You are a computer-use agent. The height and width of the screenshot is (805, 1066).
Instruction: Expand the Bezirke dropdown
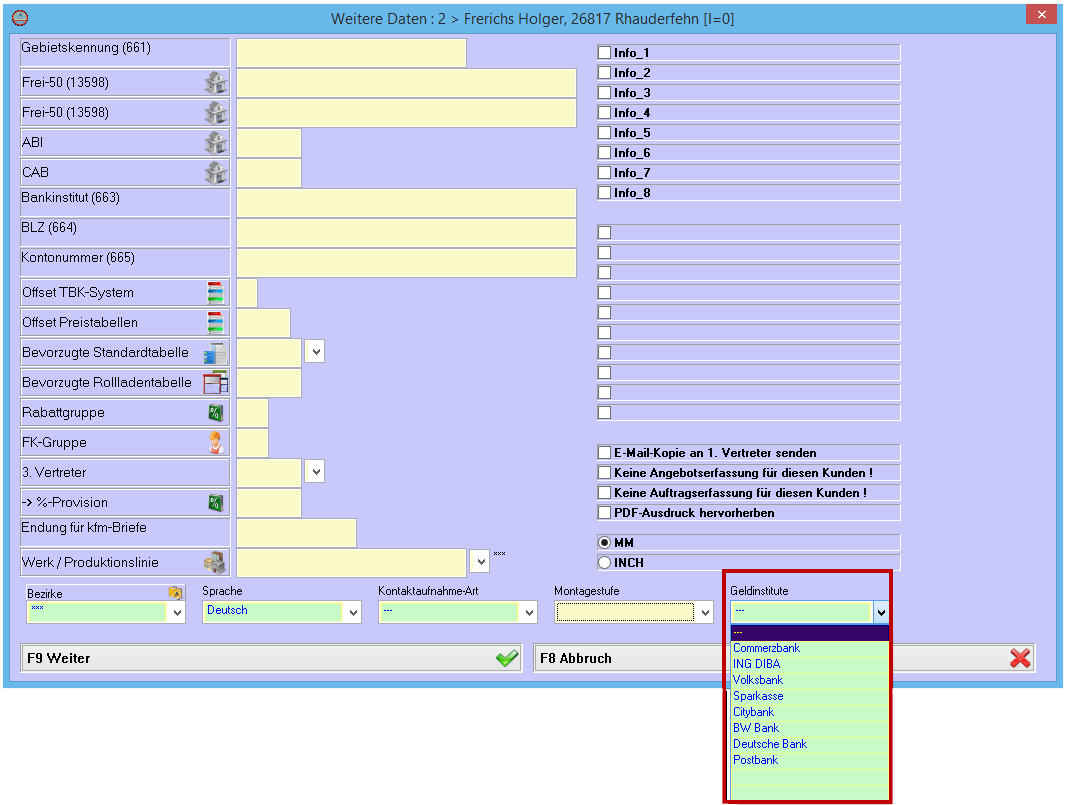click(x=177, y=613)
